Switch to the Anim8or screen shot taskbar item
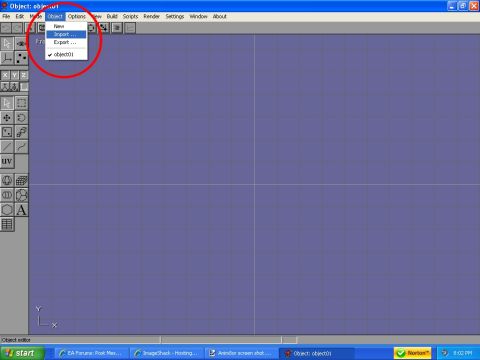Screen dimensions: 480x360 click(x=242, y=353)
